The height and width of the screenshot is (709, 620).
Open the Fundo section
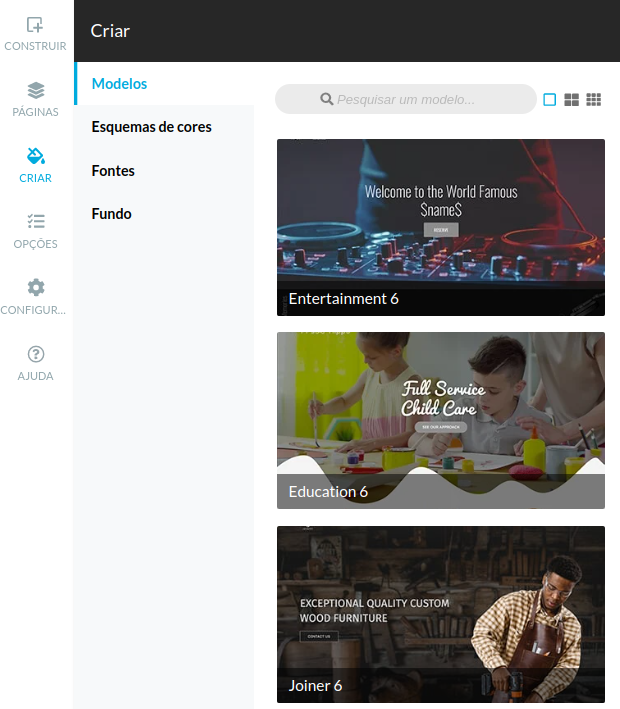point(111,214)
